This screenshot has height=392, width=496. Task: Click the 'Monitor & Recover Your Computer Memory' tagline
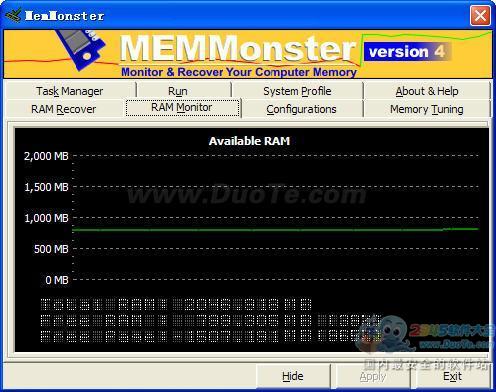[239, 72]
